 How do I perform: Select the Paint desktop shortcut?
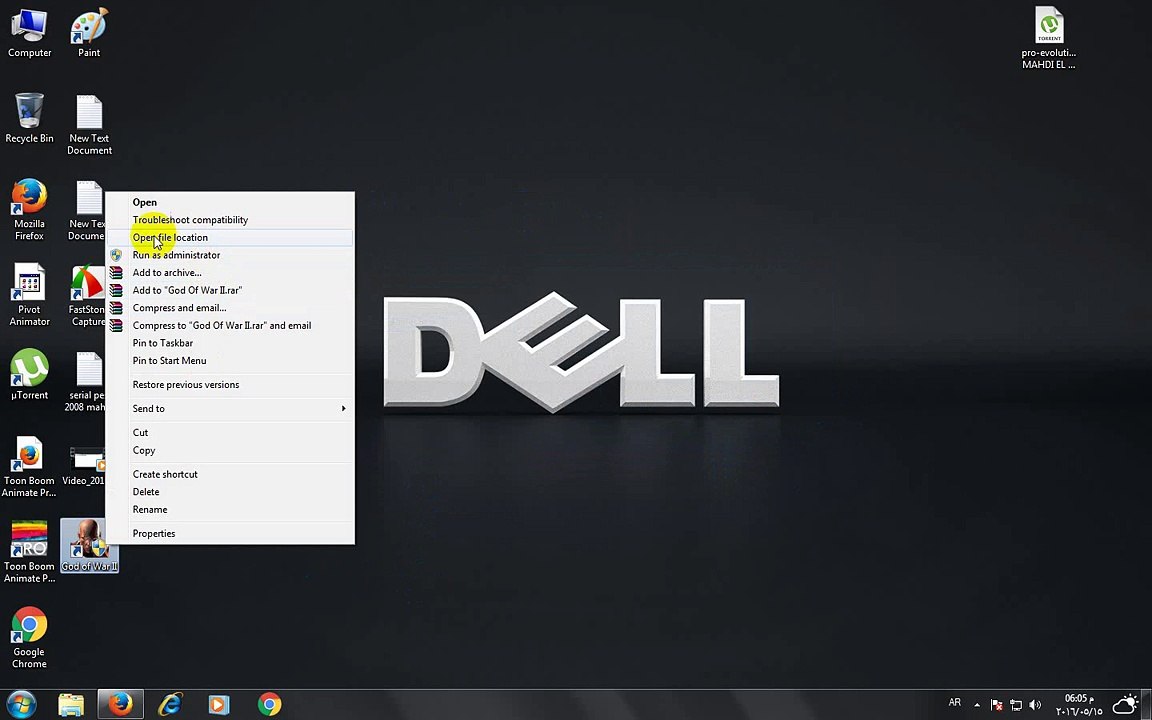[x=89, y=32]
